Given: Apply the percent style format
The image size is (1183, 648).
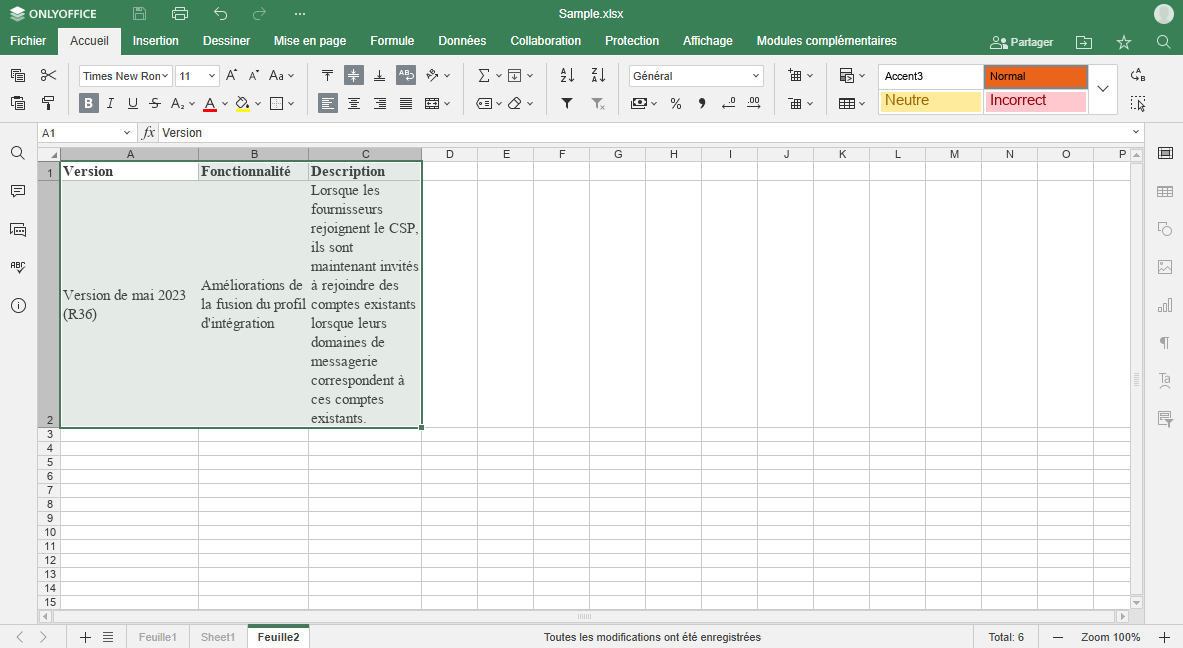Looking at the screenshot, I should (676, 103).
